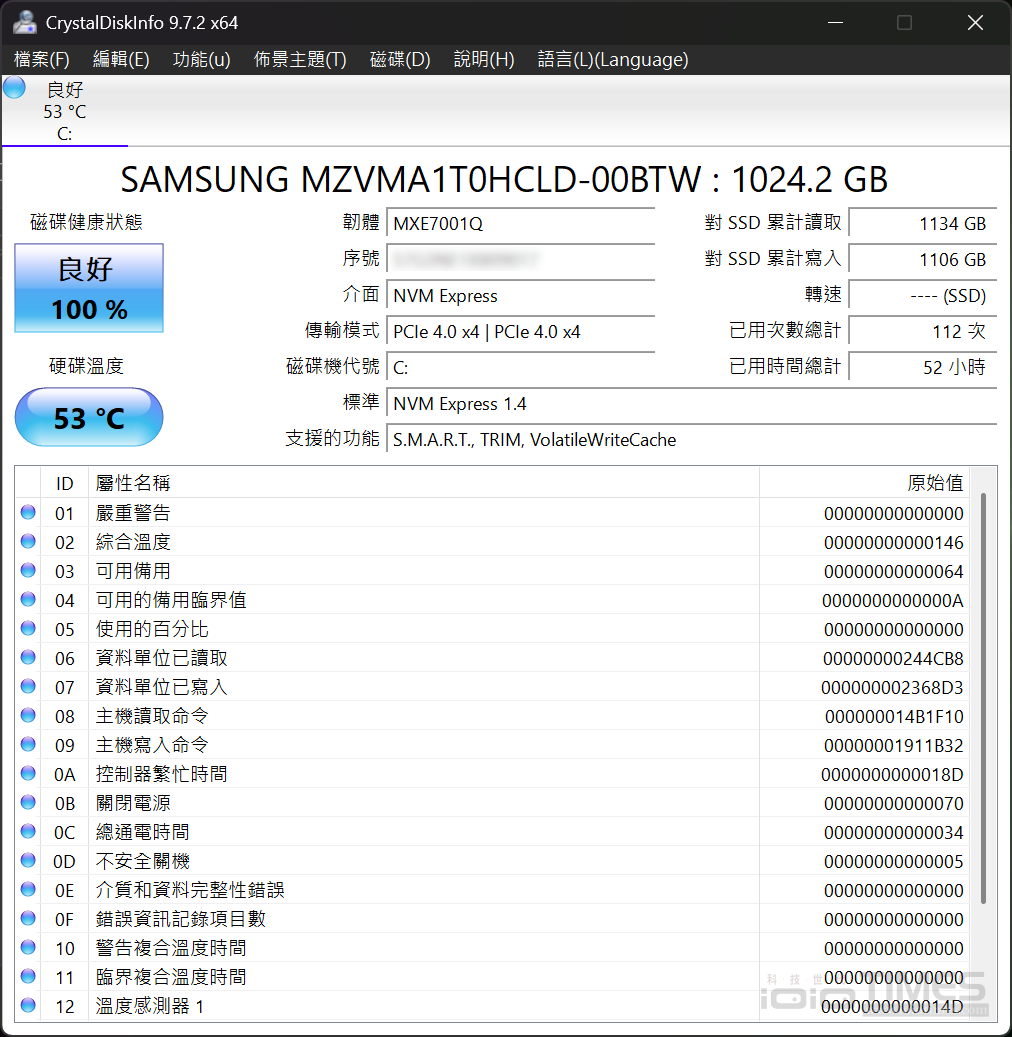The height and width of the screenshot is (1037, 1012).
Task: Click the status orb for attribute 05 使用的百分比
Action: point(28,628)
